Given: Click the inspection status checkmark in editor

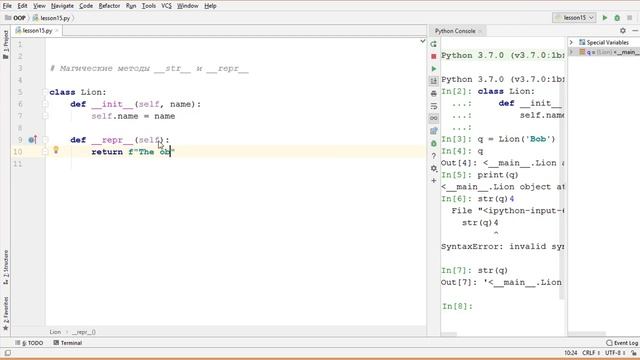Looking at the screenshot, I should 422,41.
